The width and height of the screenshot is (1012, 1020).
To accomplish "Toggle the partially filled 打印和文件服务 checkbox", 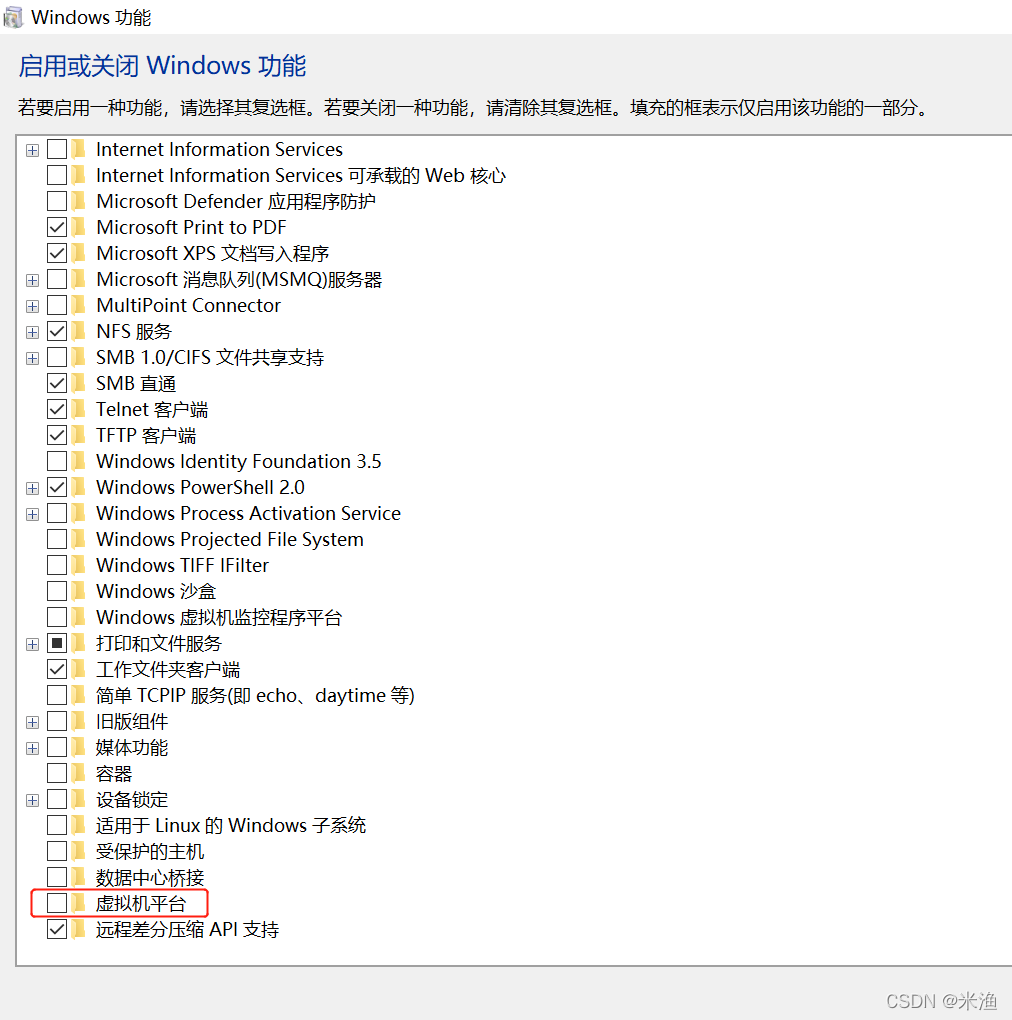I will pyautogui.click(x=57, y=643).
